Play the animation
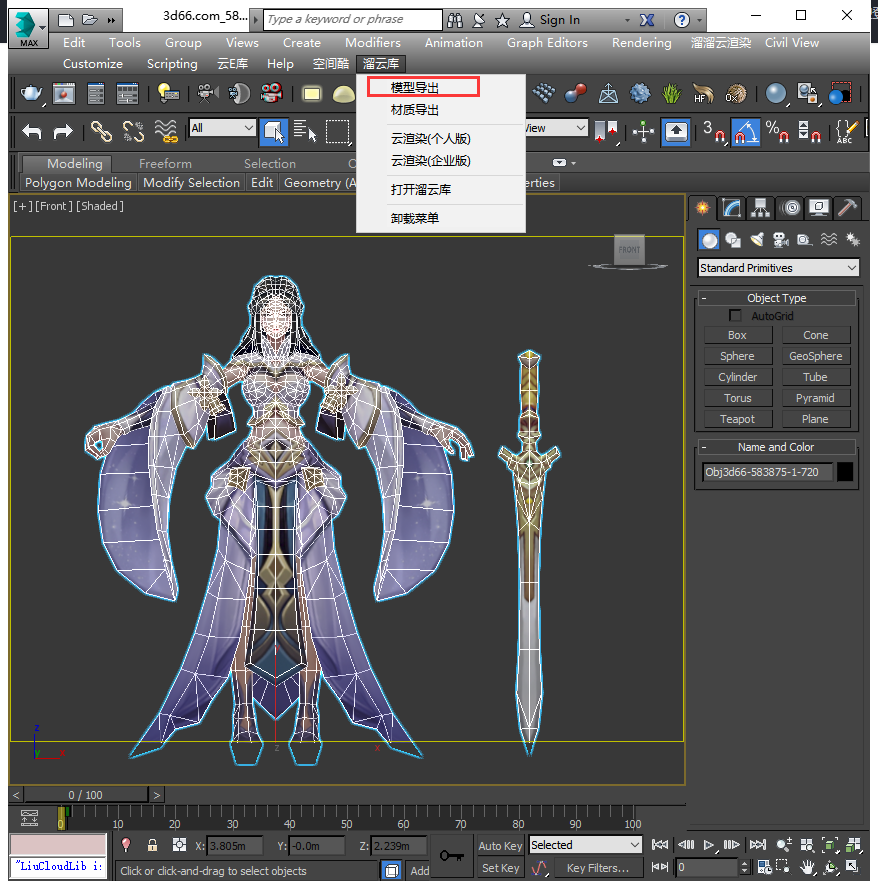878x889 pixels. (x=709, y=845)
